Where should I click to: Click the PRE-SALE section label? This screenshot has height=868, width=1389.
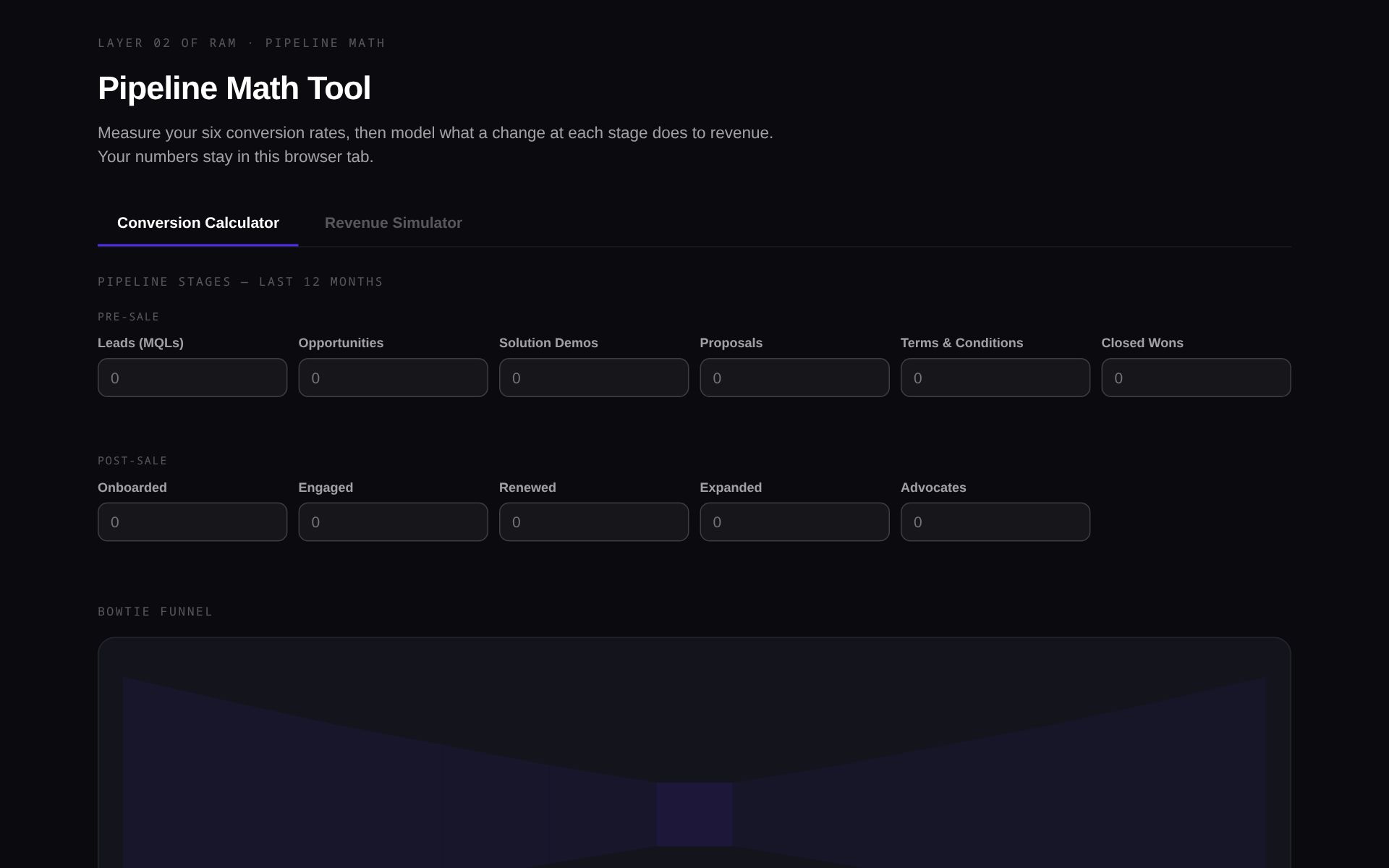click(x=129, y=317)
